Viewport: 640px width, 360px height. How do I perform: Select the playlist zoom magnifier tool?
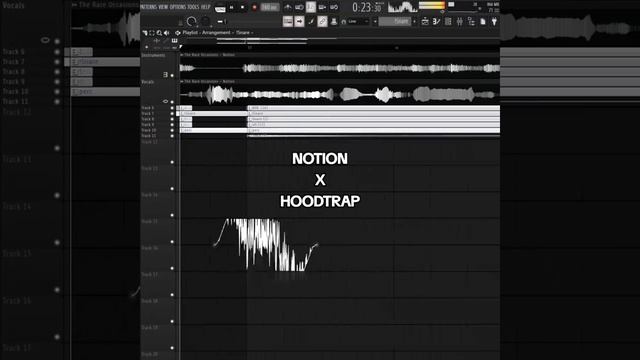tap(159, 33)
